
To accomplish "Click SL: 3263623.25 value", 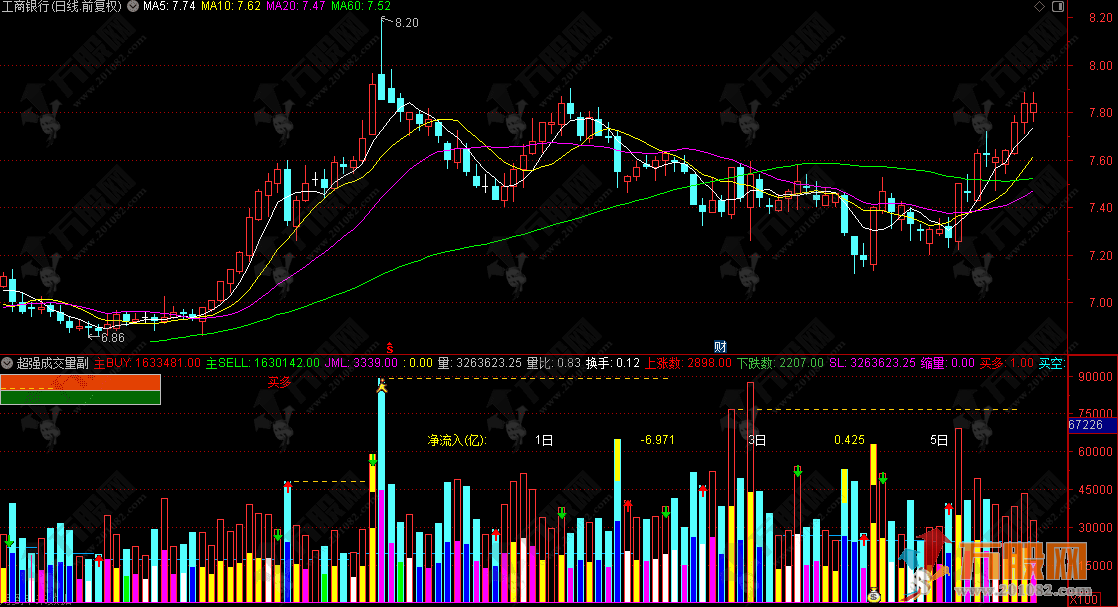I will pyautogui.click(x=872, y=363).
